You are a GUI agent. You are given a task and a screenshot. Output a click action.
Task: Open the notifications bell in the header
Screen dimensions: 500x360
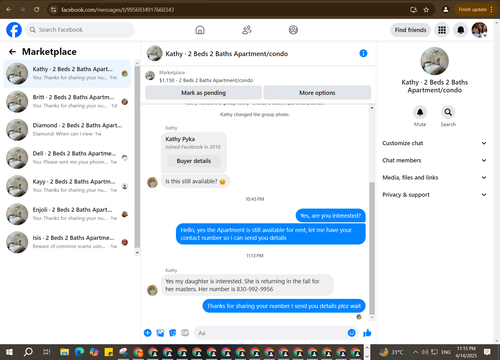(x=461, y=30)
